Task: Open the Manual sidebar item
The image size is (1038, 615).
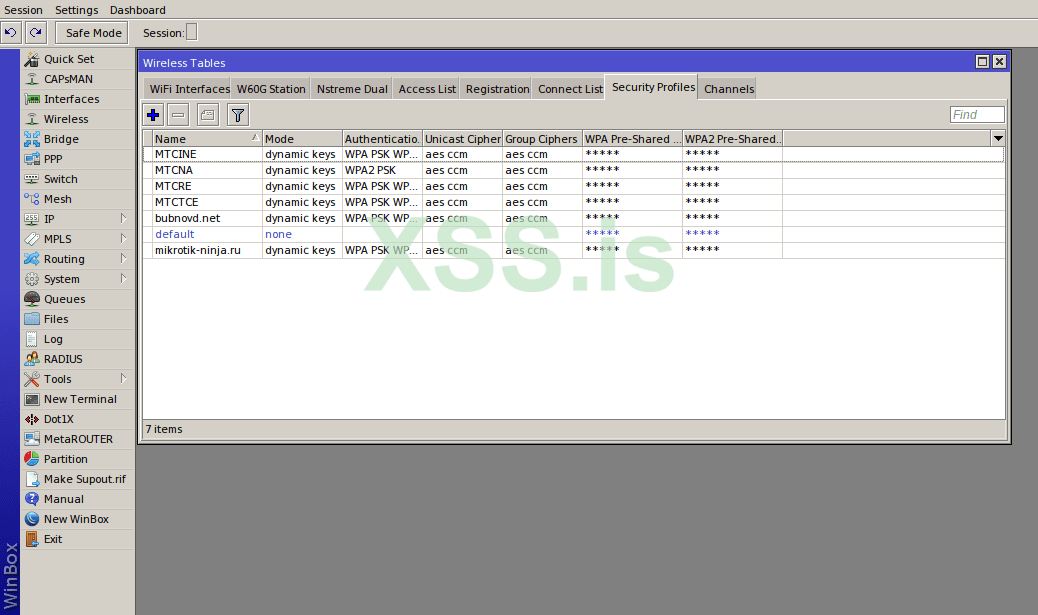Action: click(77, 499)
